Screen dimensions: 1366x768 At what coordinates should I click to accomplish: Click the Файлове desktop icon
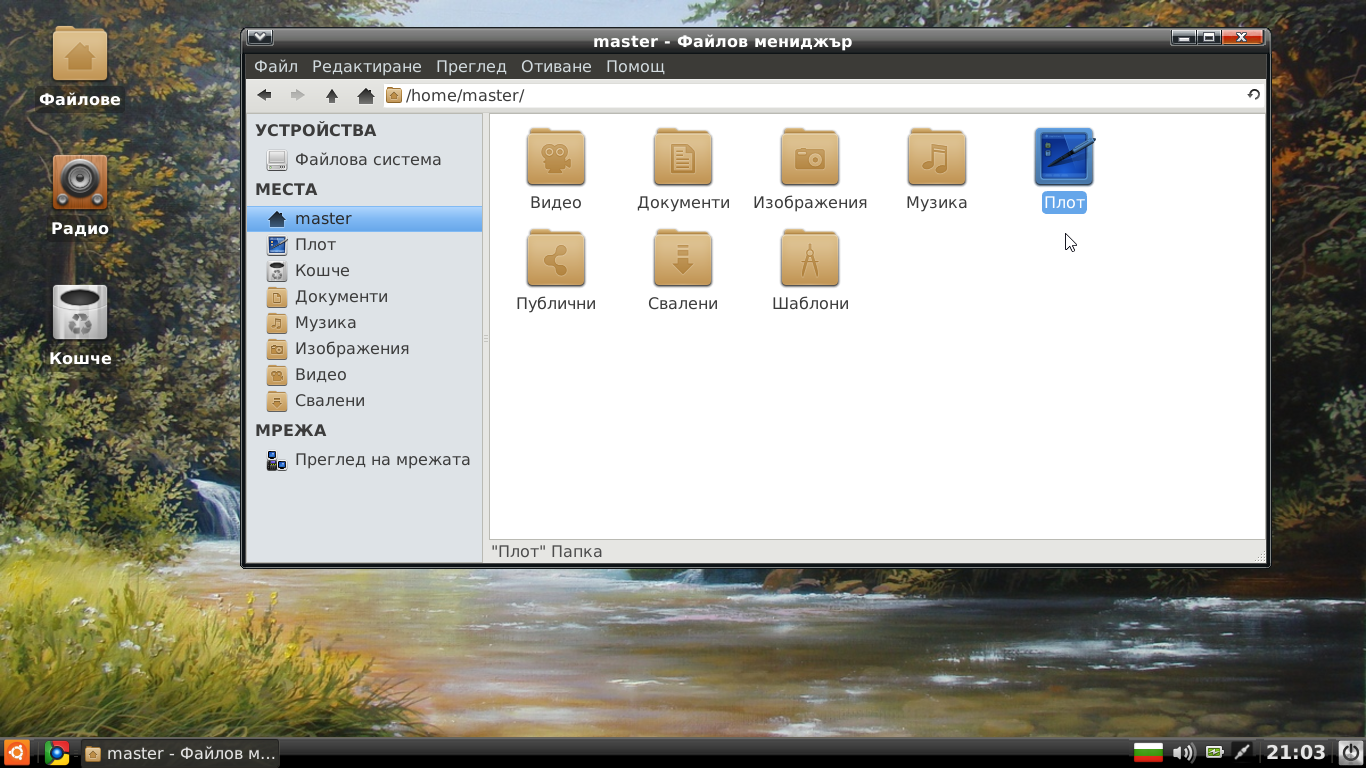[80, 68]
